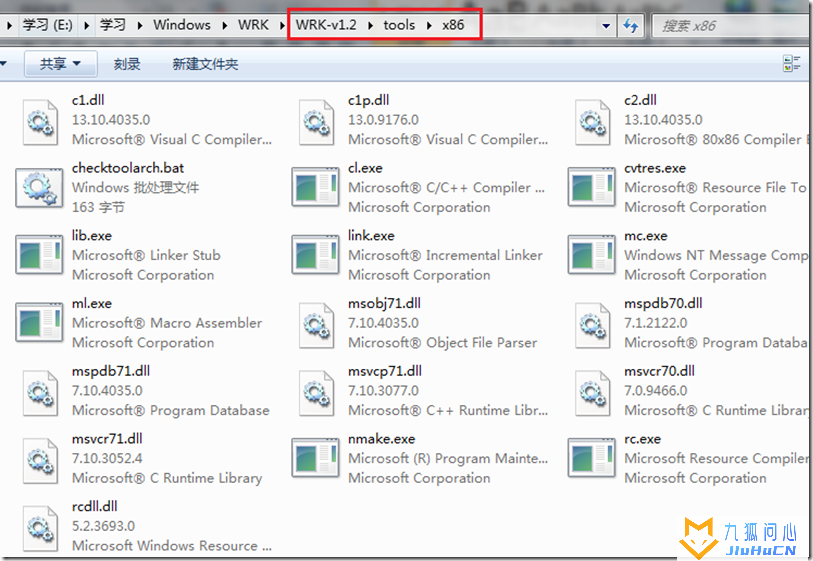Select the nmake.exe program icon
The width and height of the screenshot is (813, 561).
[316, 458]
